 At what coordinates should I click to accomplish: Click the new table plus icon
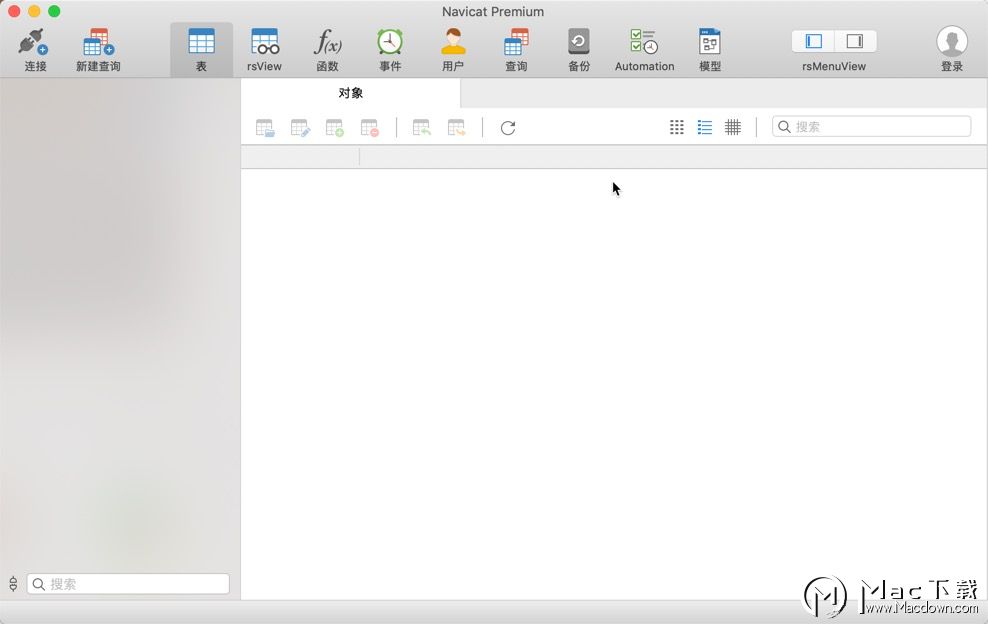[335, 128]
